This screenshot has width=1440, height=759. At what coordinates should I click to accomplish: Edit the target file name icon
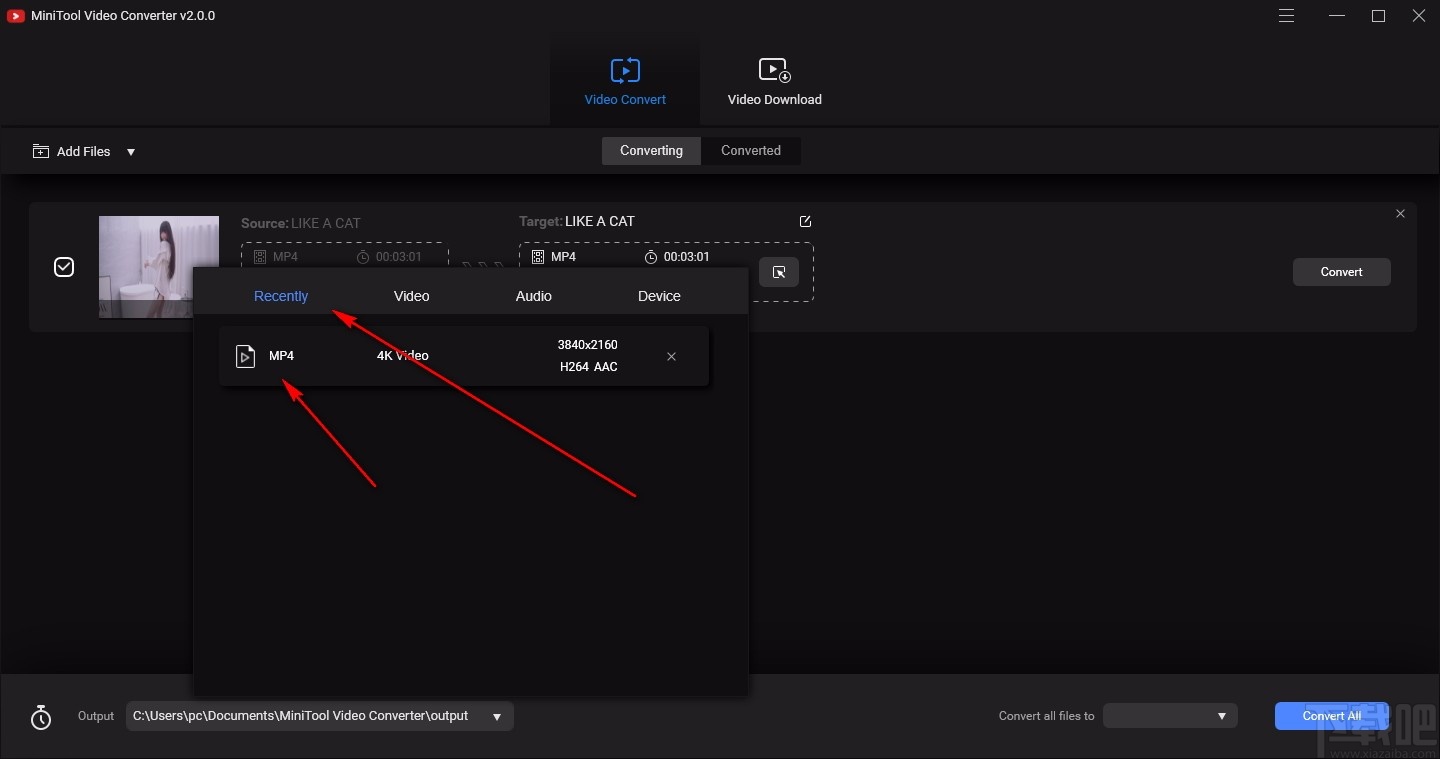pyautogui.click(x=805, y=222)
